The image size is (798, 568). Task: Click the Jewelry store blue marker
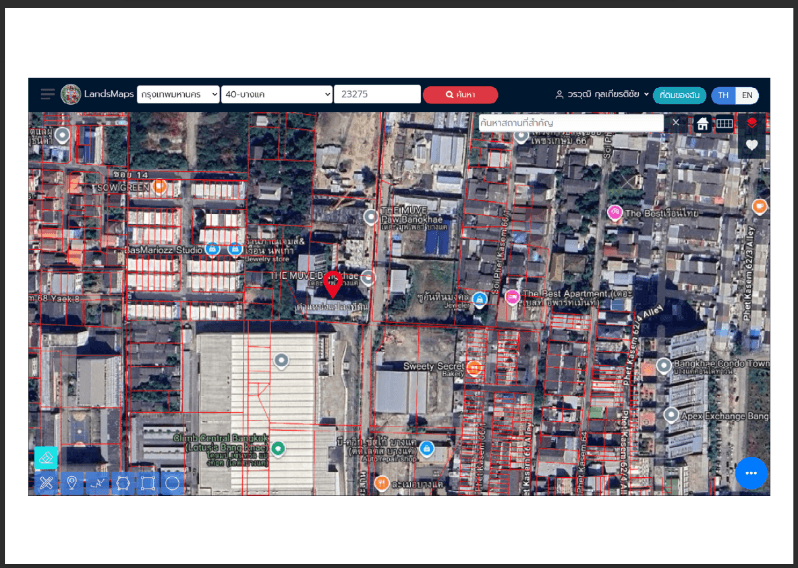coord(235,249)
